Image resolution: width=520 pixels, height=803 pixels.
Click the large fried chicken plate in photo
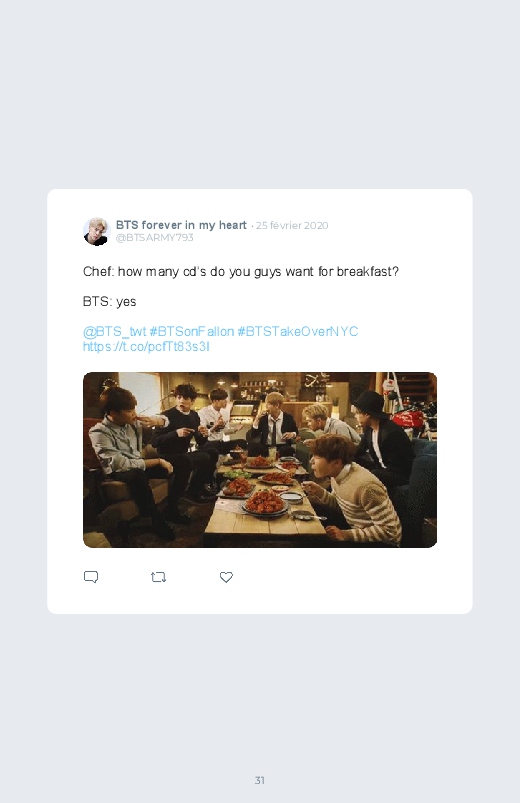(264, 502)
